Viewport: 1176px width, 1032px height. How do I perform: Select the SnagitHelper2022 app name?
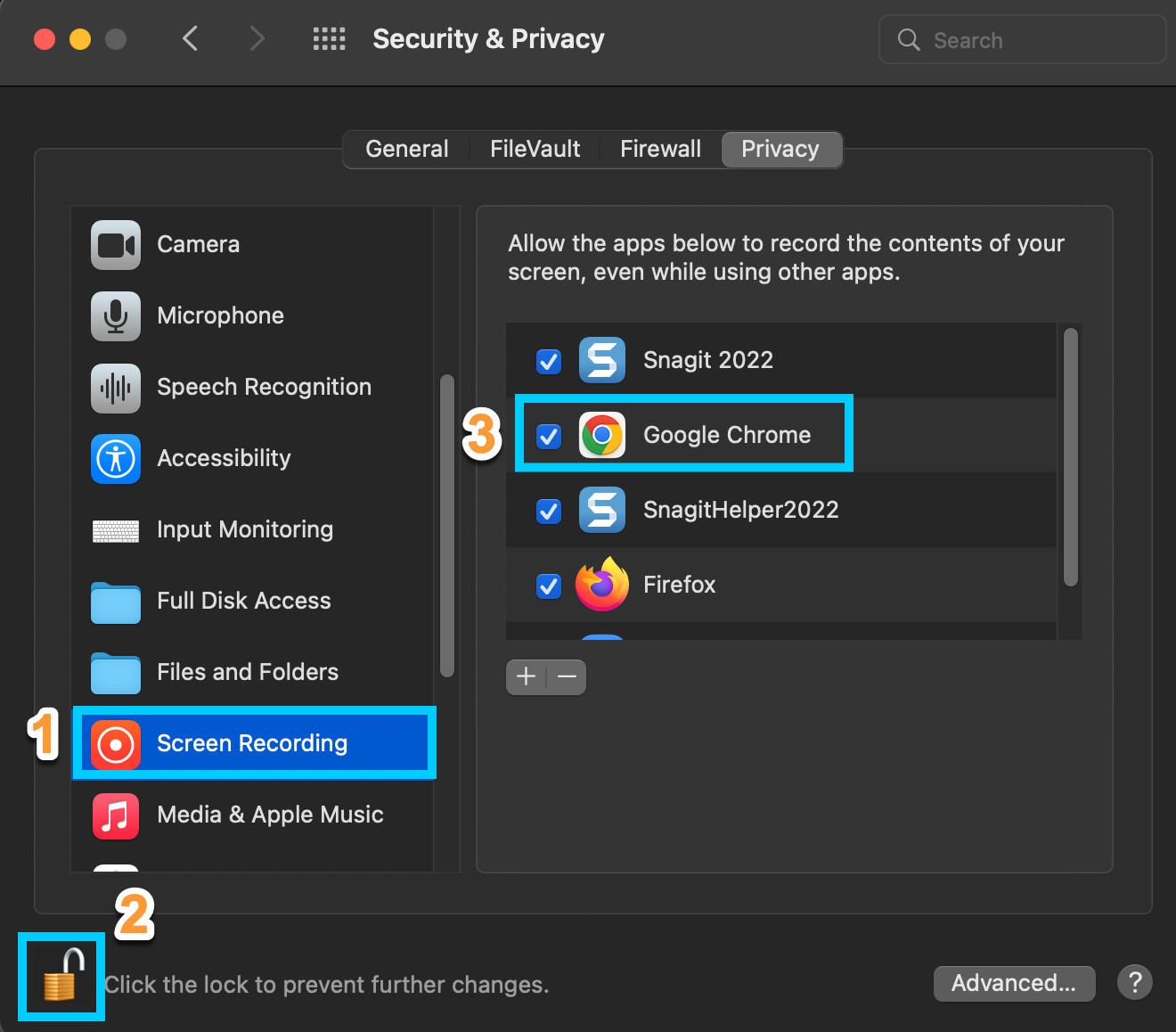pyautogui.click(x=741, y=510)
